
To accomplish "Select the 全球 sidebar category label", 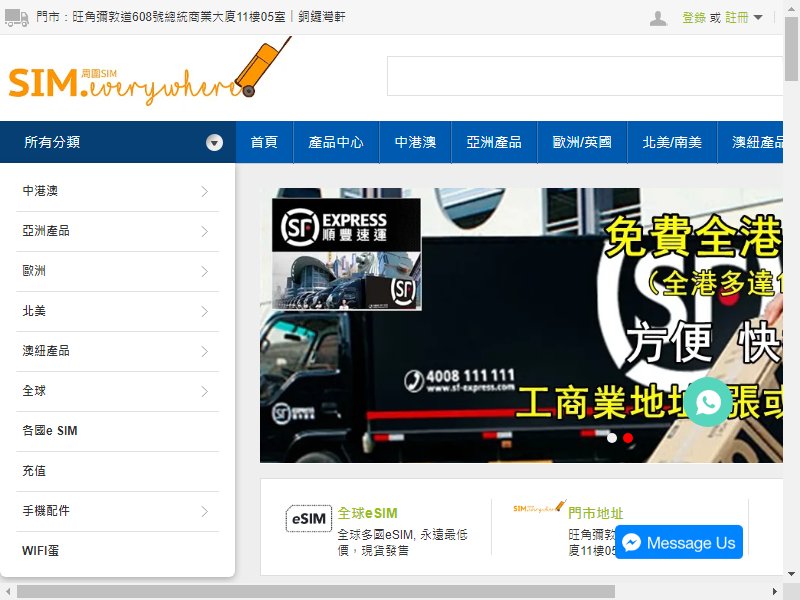I will click(34, 391).
